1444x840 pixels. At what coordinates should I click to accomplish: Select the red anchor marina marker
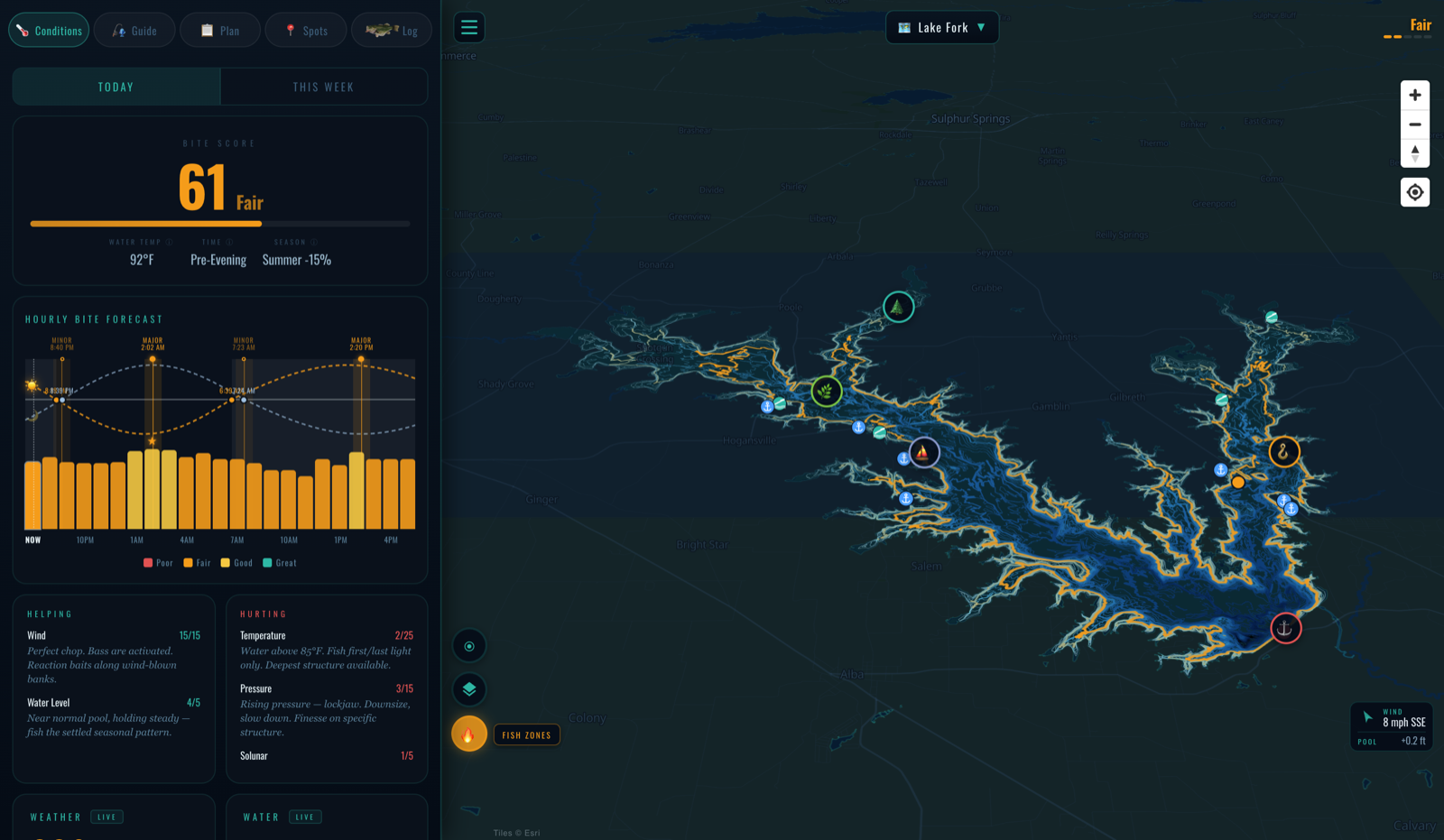pyautogui.click(x=1285, y=628)
